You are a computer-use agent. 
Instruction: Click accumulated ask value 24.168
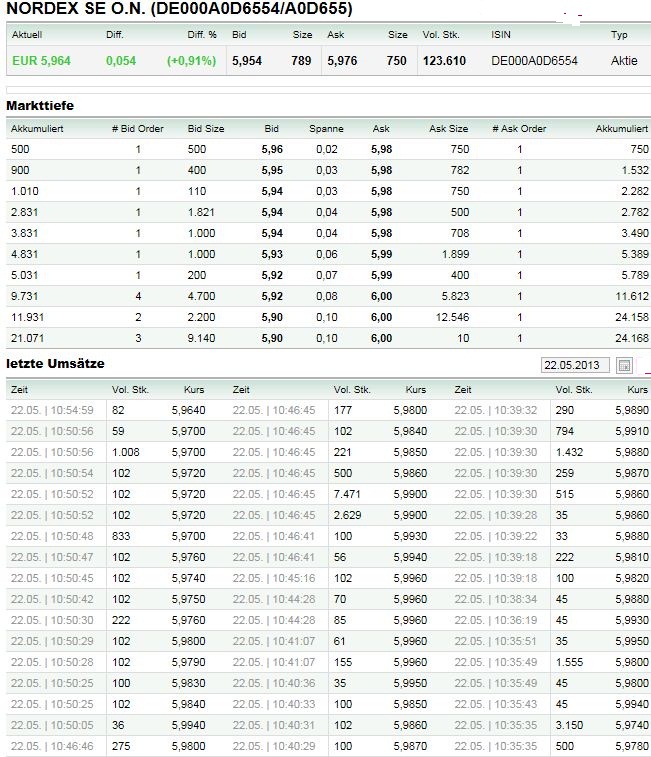pyautogui.click(x=632, y=338)
